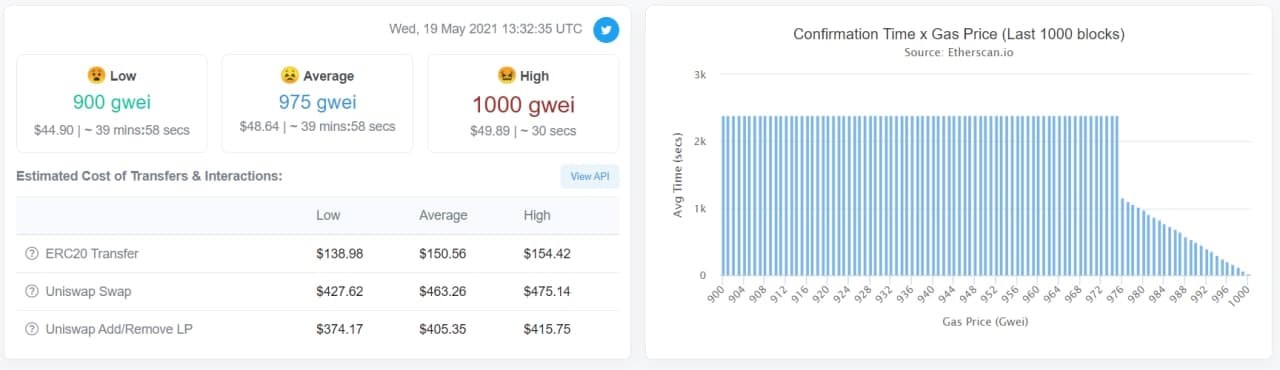Screen dimensions: 1280x370
Task: Click the Confirmation Time x Gas Price title
Action: point(959,34)
